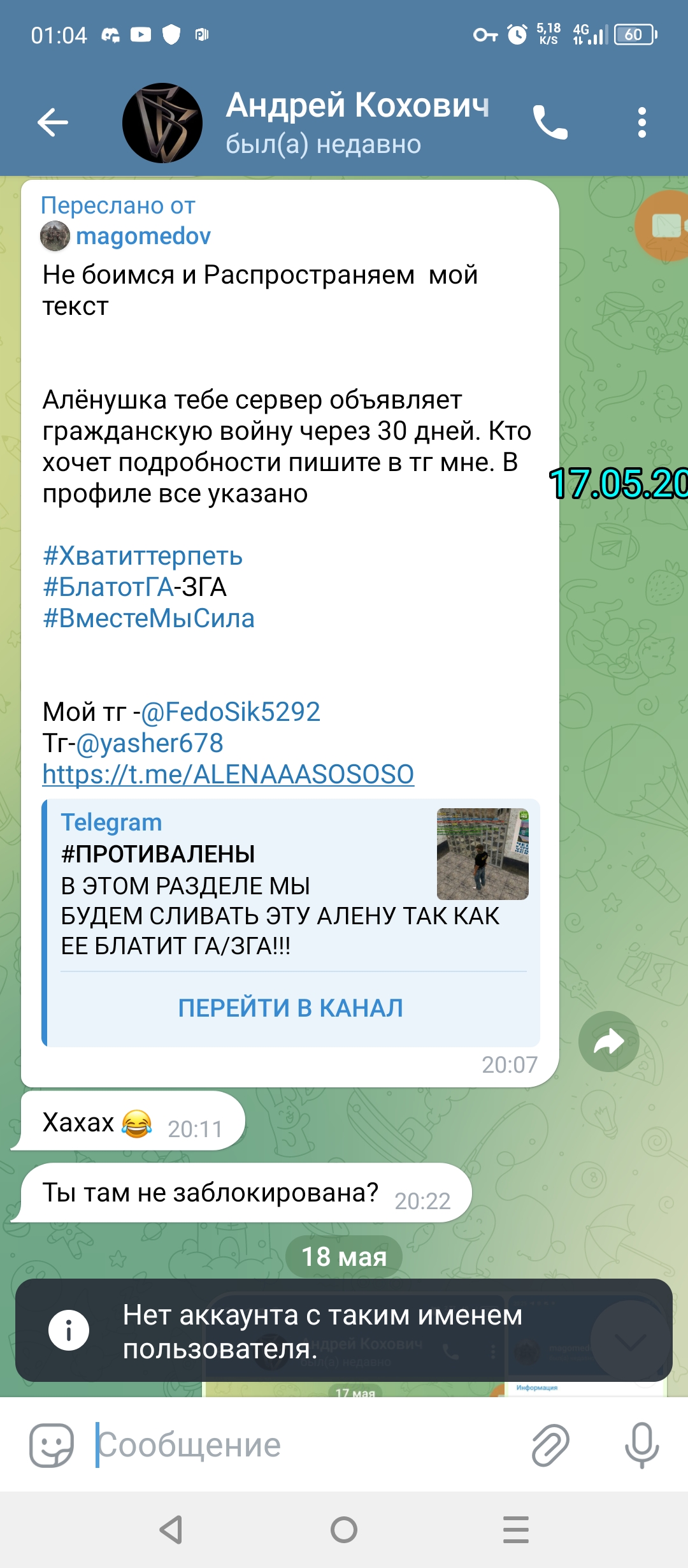688x1568 pixels.
Task: Open the #Хватиттерпеть hashtag
Action: 143,556
